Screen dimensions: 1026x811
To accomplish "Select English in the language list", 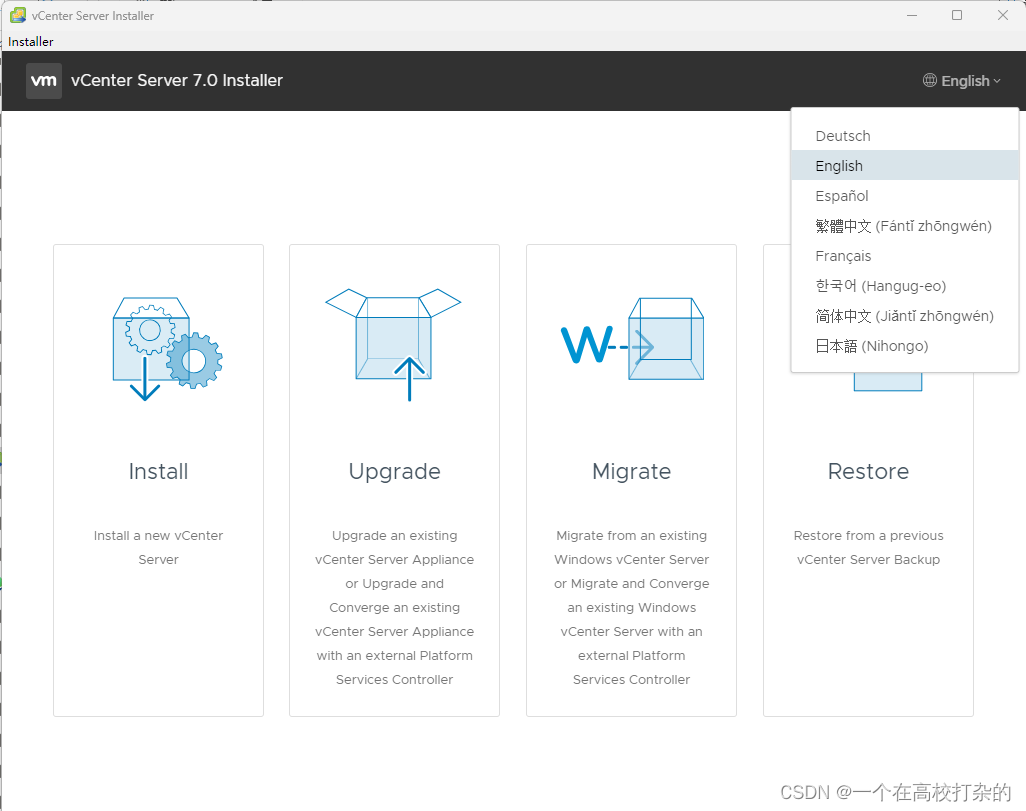I will (x=905, y=166).
